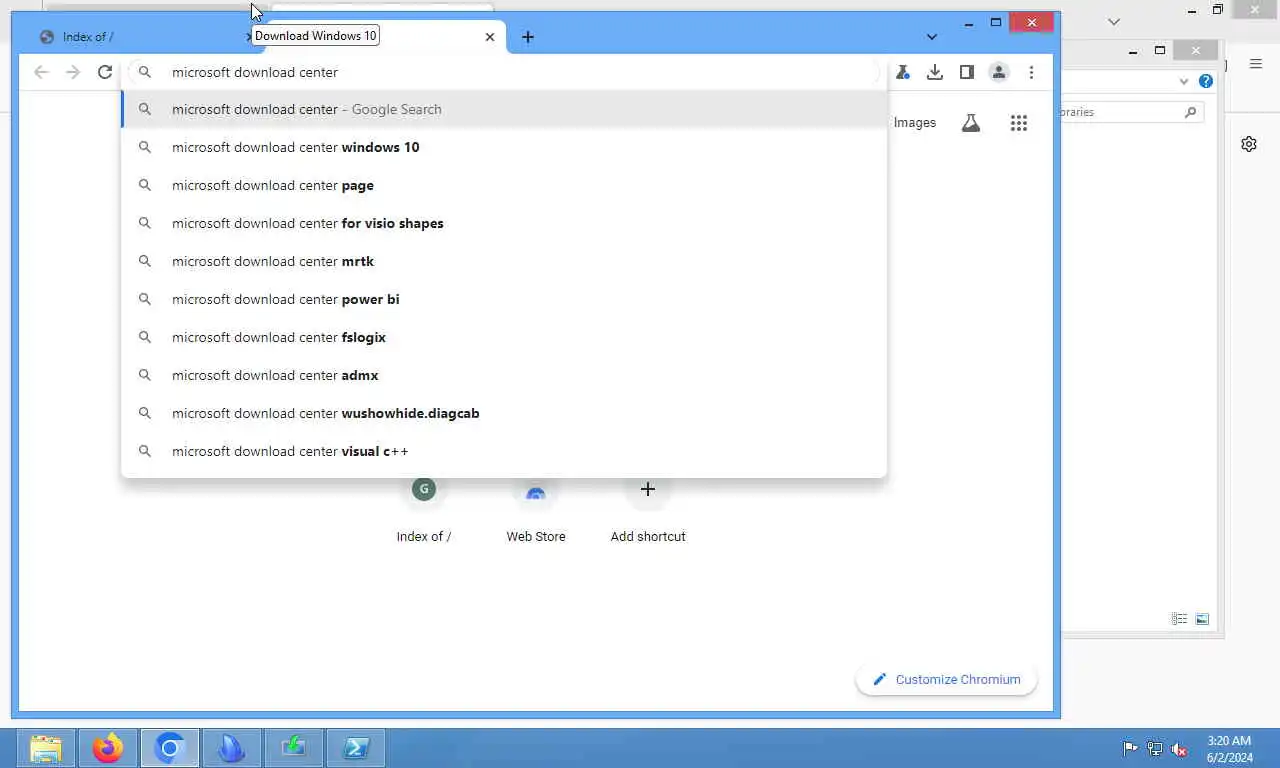This screenshot has height=768, width=1280.
Task: Pick suggestion 'for visio shapes'
Action: tap(504, 223)
